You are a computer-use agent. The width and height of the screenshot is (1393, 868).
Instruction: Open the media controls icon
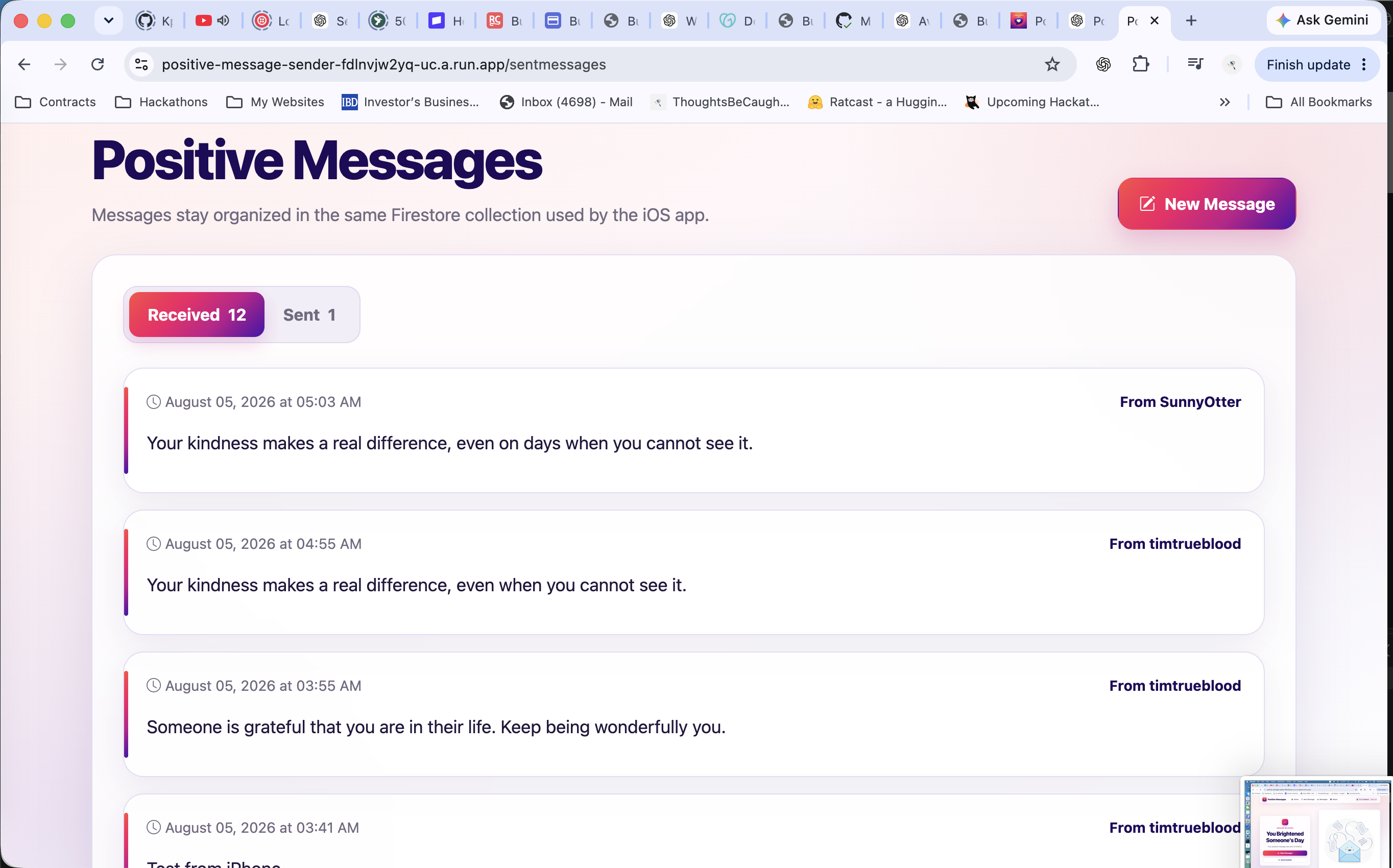[1195, 64]
